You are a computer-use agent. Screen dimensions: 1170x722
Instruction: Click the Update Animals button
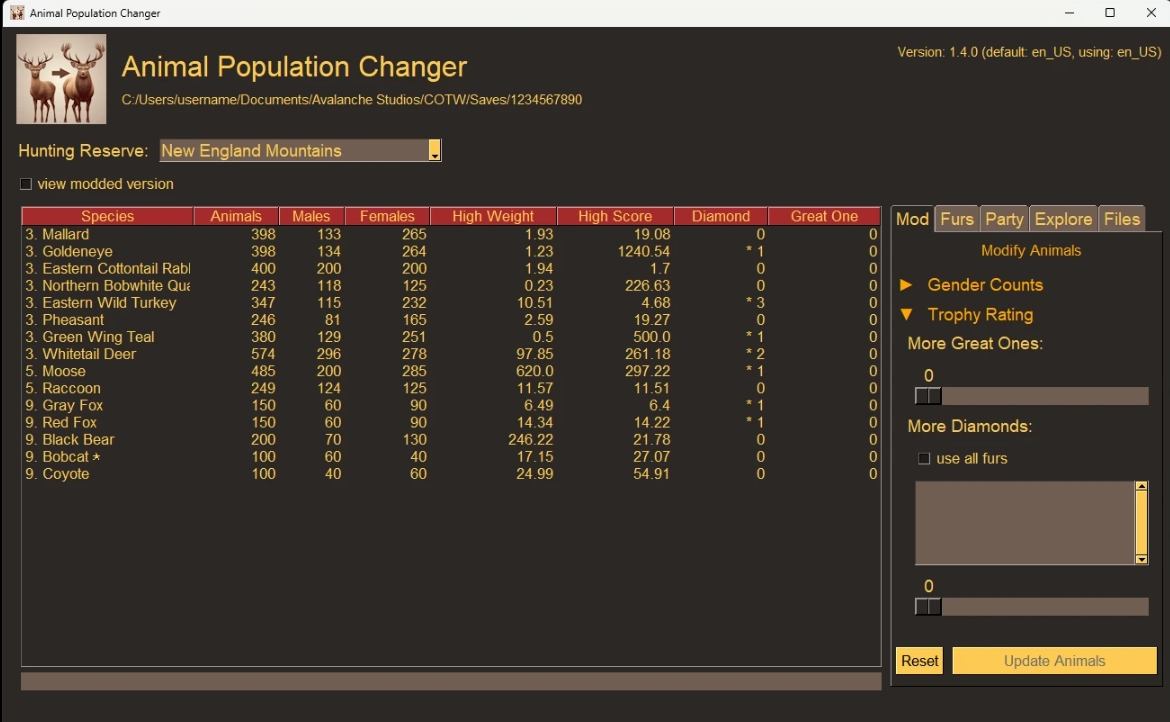point(1054,661)
